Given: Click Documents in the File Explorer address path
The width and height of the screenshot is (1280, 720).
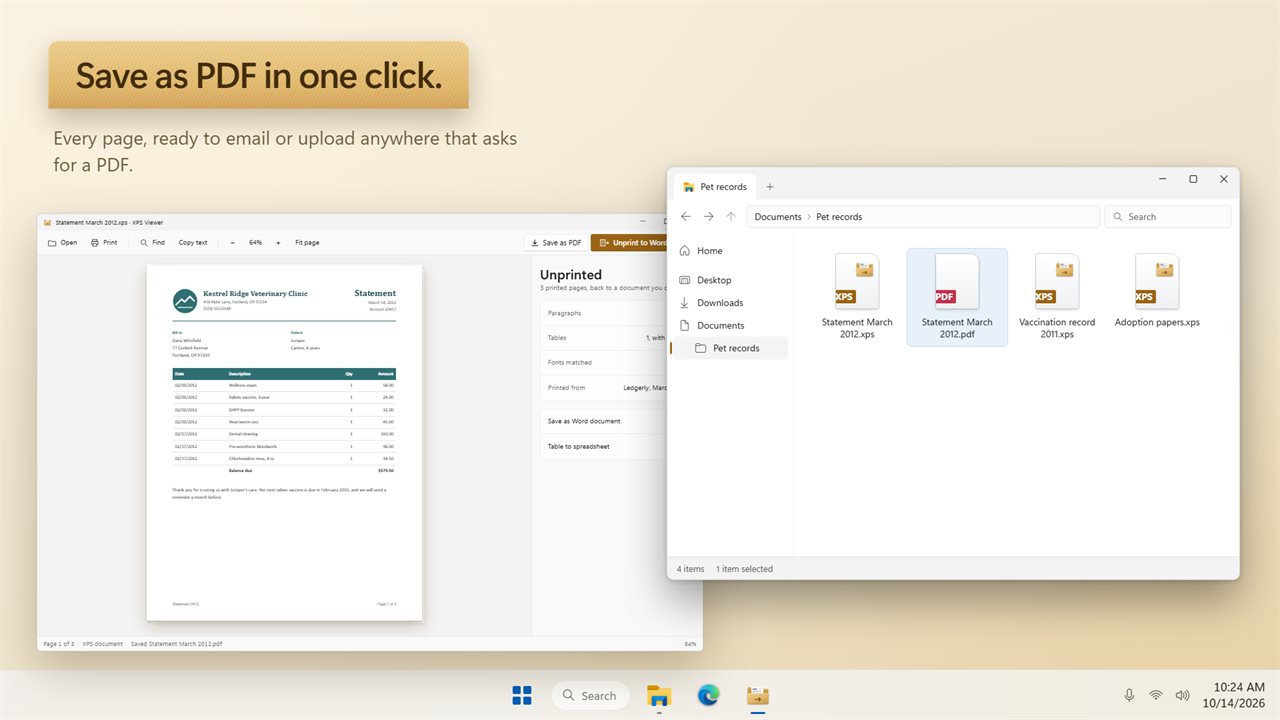Looking at the screenshot, I should pos(778,217).
